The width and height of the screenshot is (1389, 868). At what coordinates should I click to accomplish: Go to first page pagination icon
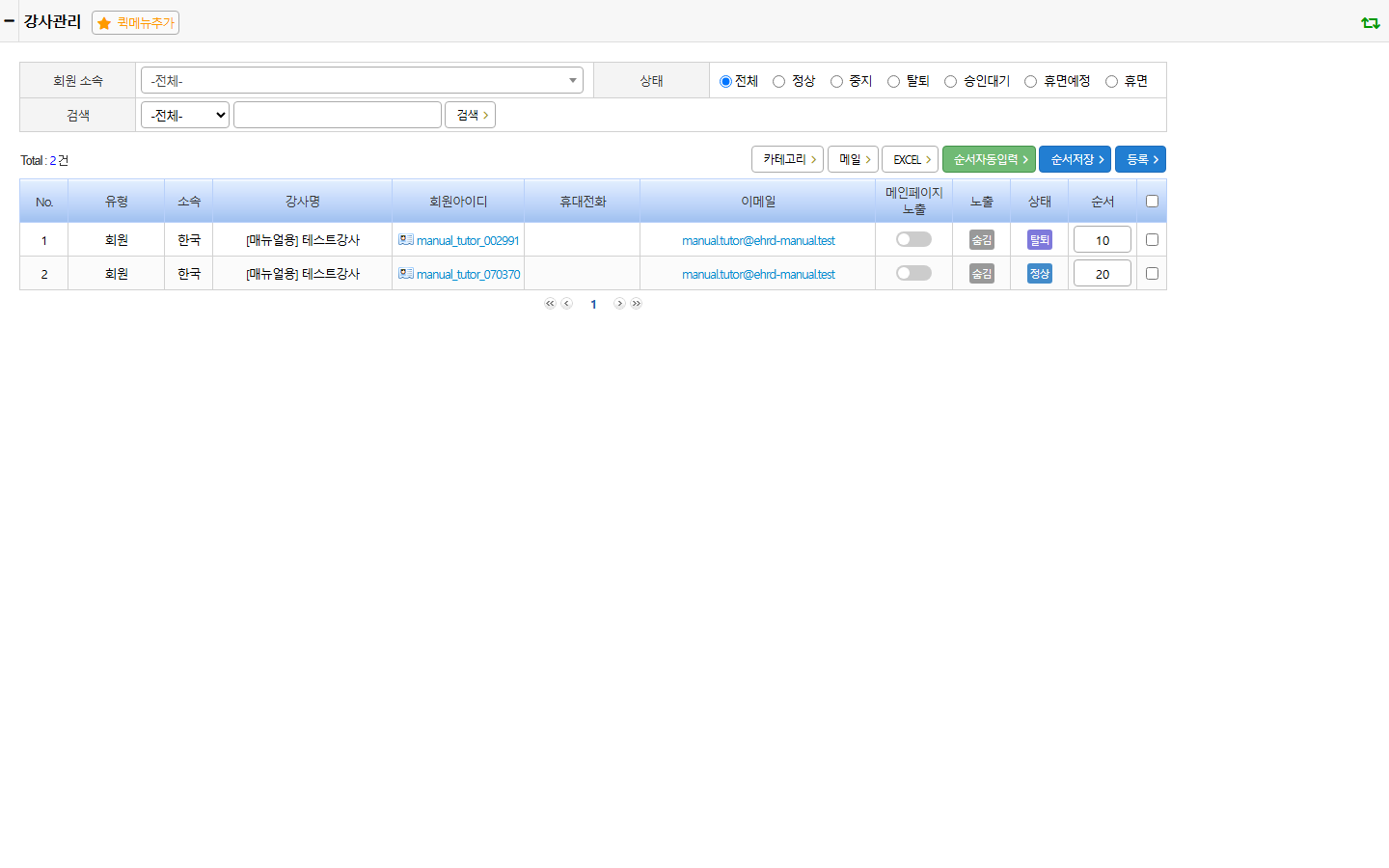(550, 304)
